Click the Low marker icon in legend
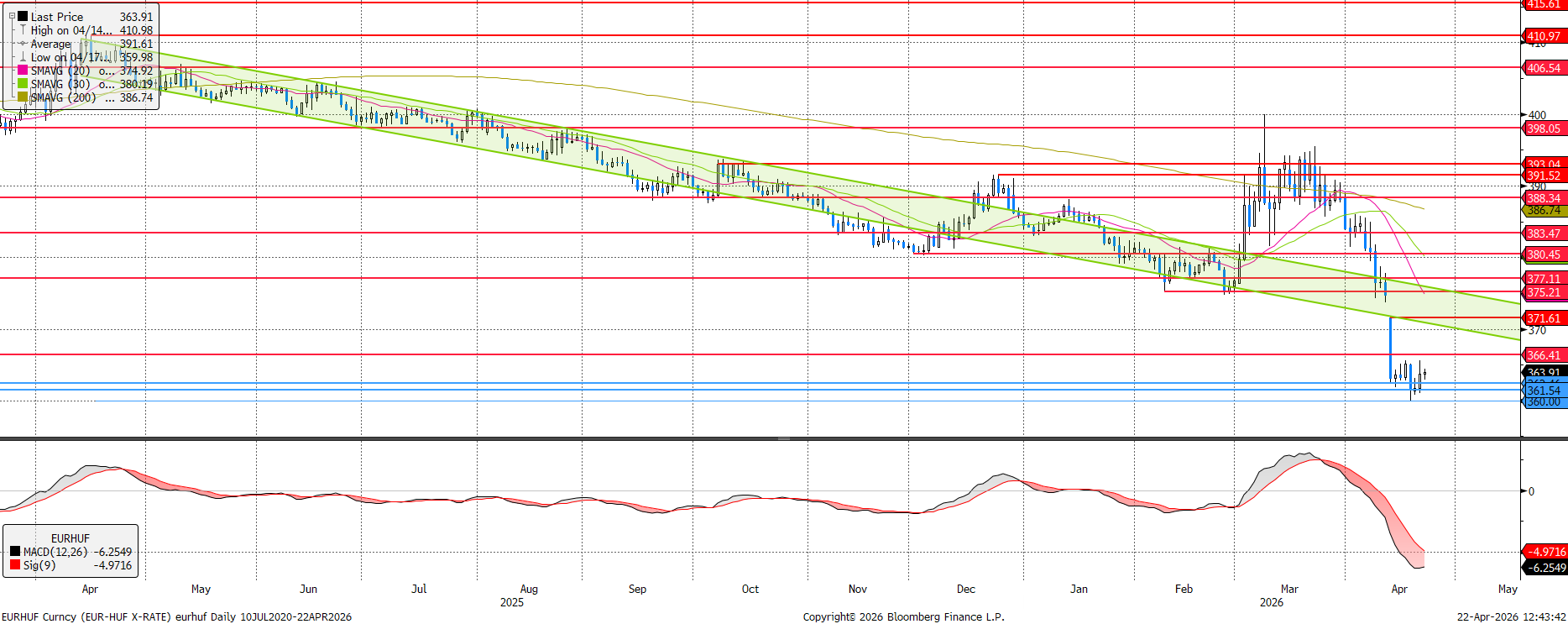The image size is (1568, 624). [23, 57]
